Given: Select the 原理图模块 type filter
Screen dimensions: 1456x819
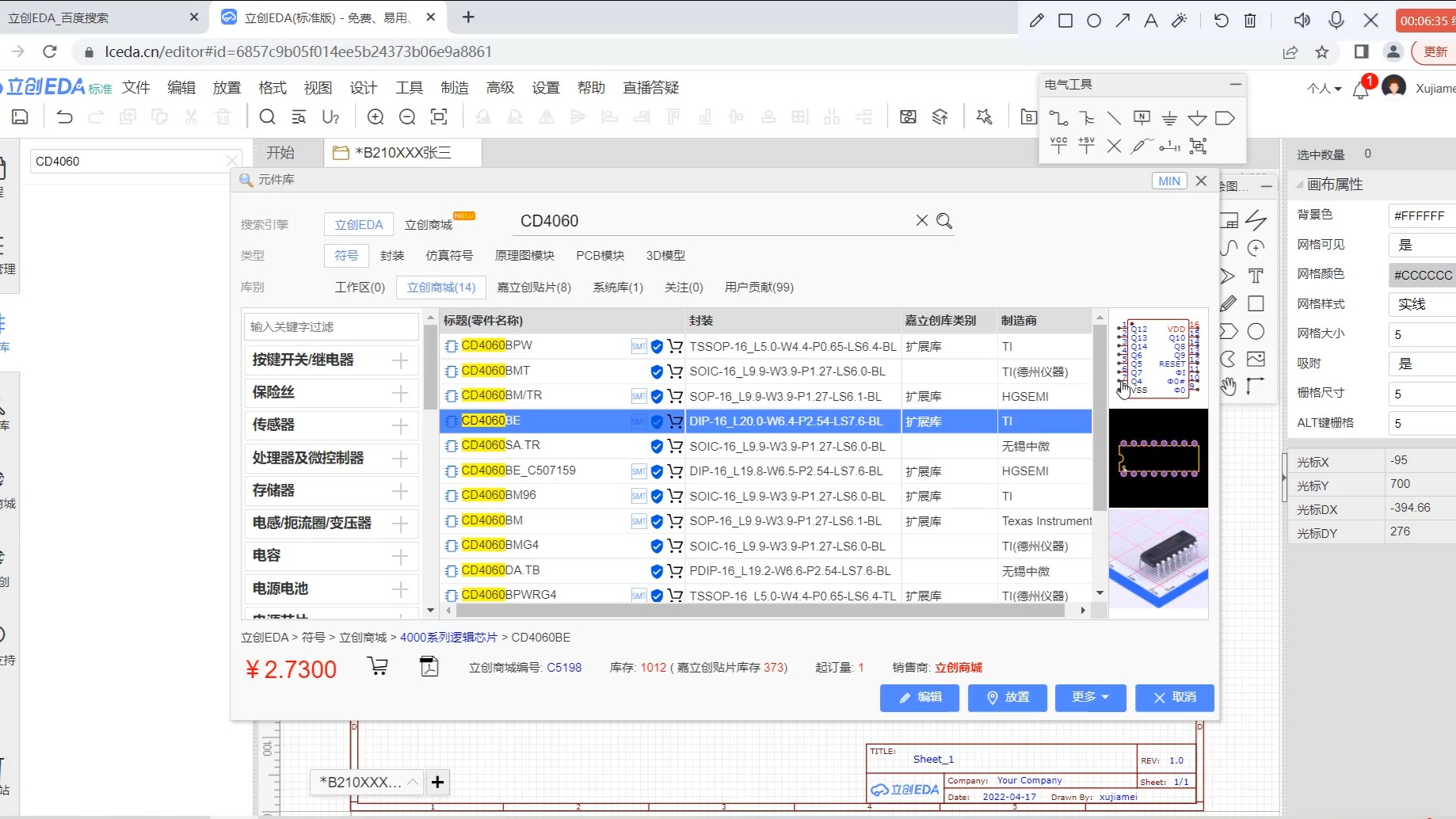Looking at the screenshot, I should click(x=524, y=256).
